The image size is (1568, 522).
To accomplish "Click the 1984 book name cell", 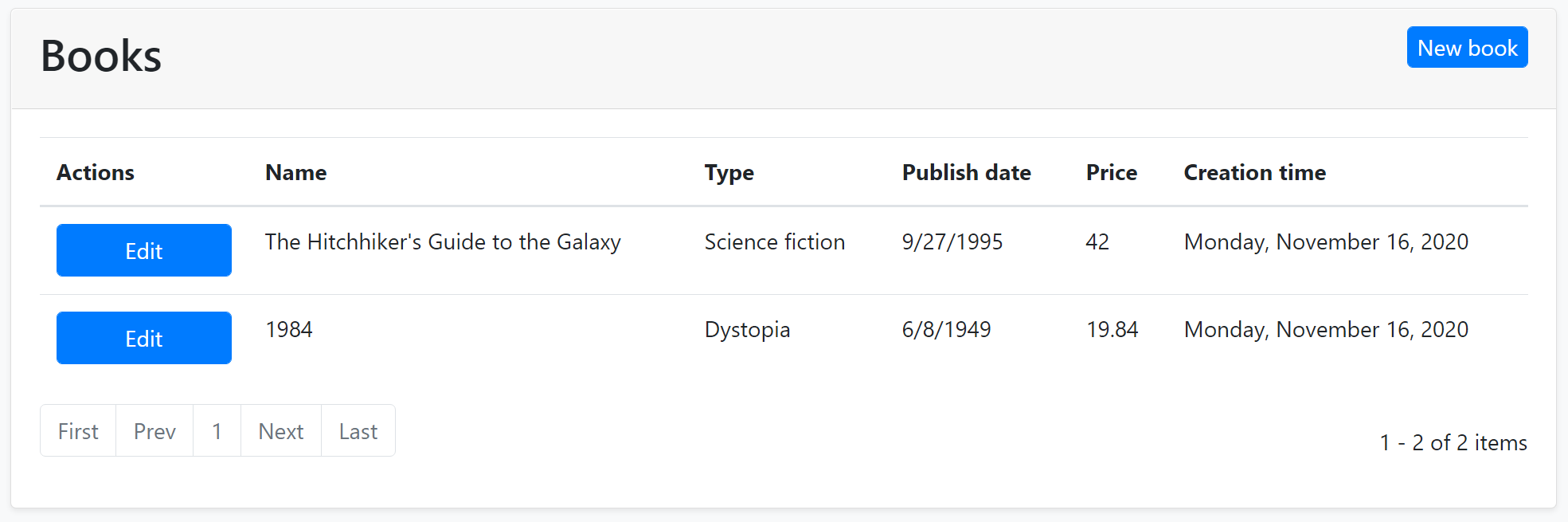I will coord(289,330).
